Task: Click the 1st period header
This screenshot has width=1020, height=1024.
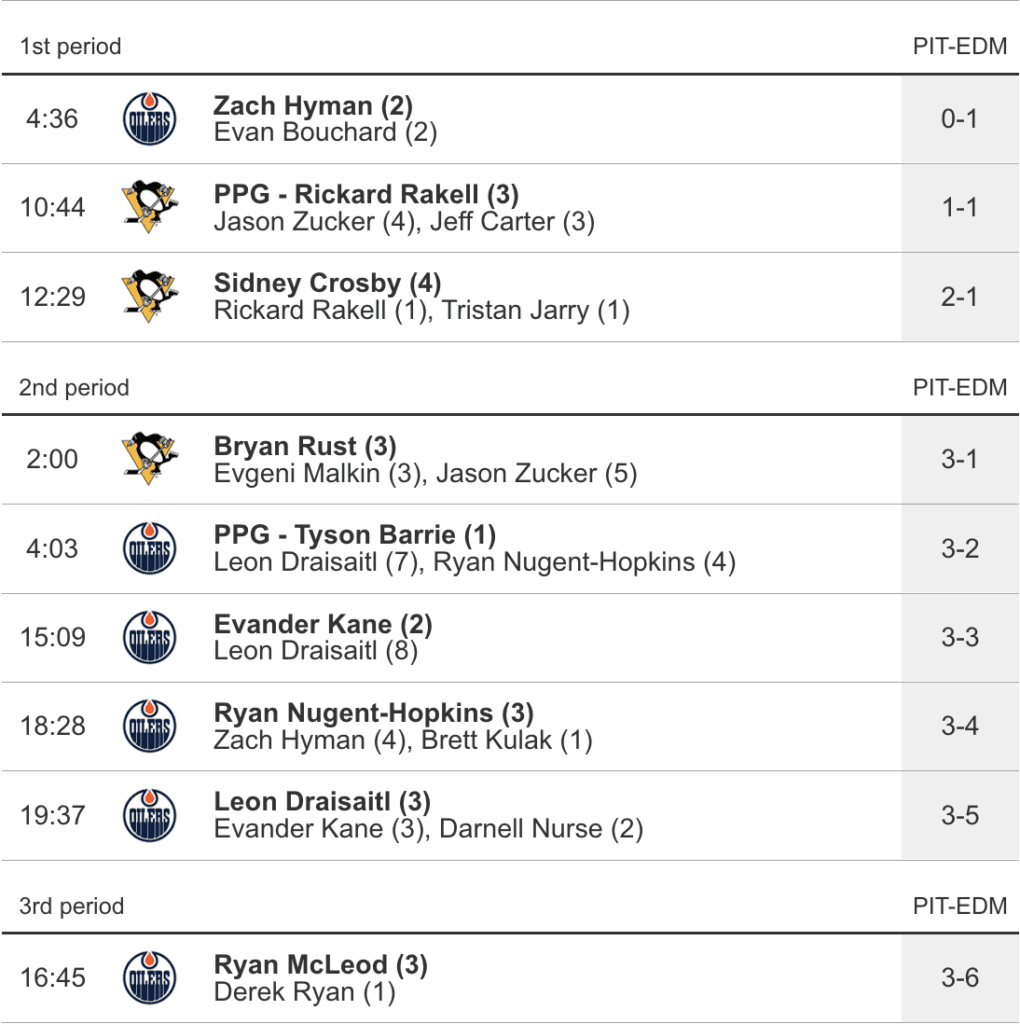Action: coord(70,47)
